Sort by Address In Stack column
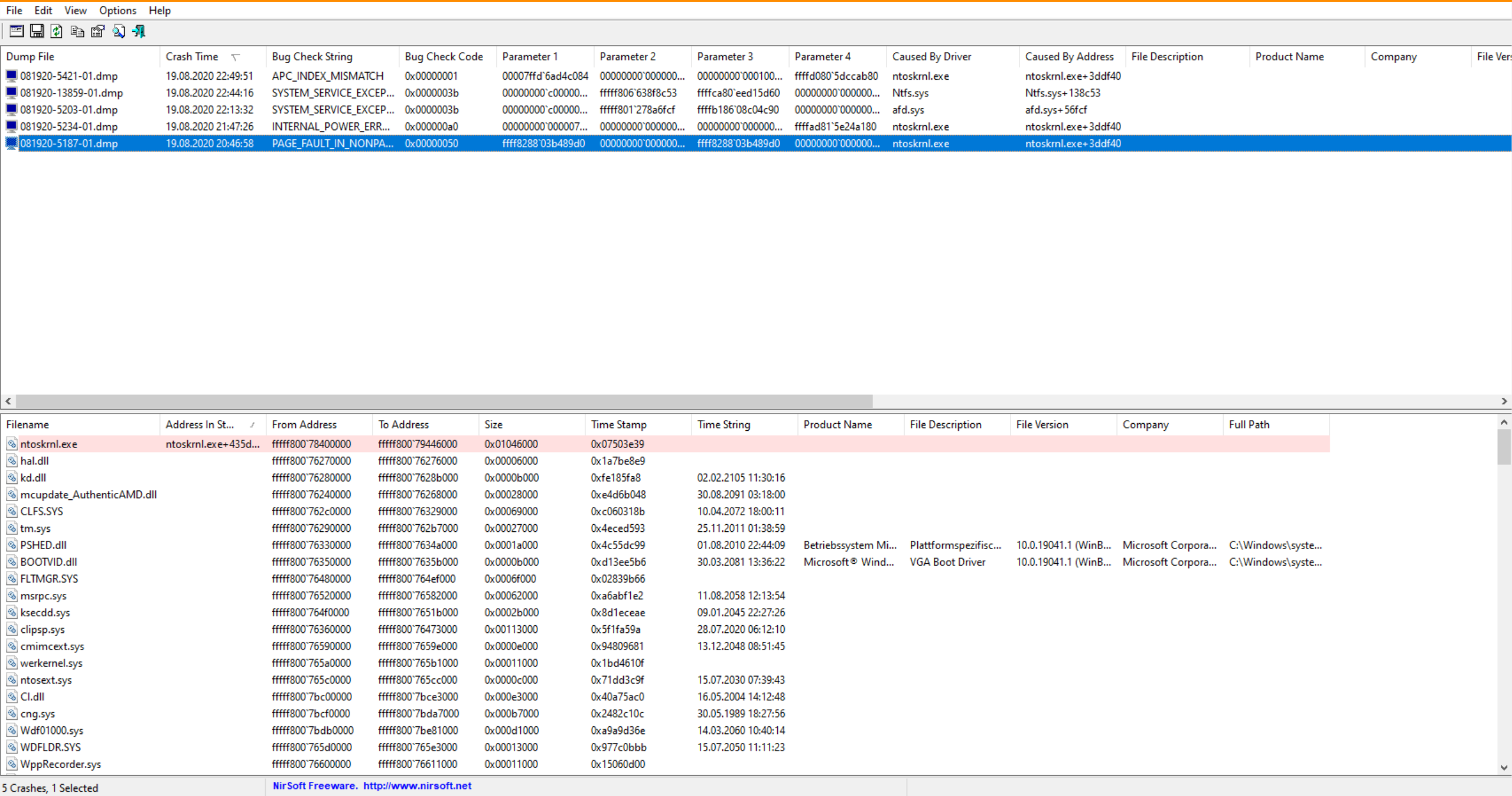1512x796 pixels. click(x=200, y=424)
